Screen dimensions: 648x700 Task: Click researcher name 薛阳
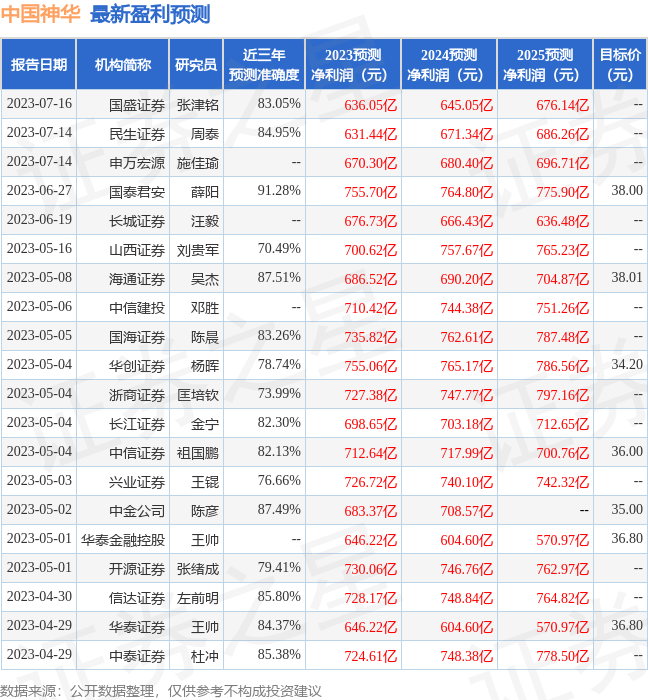[x=205, y=192]
